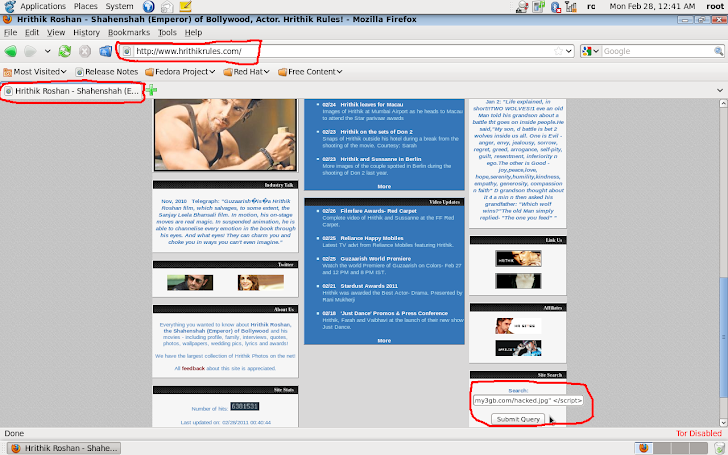Open the notes launcher in the top panel
728x455 pixels.
point(185,6)
